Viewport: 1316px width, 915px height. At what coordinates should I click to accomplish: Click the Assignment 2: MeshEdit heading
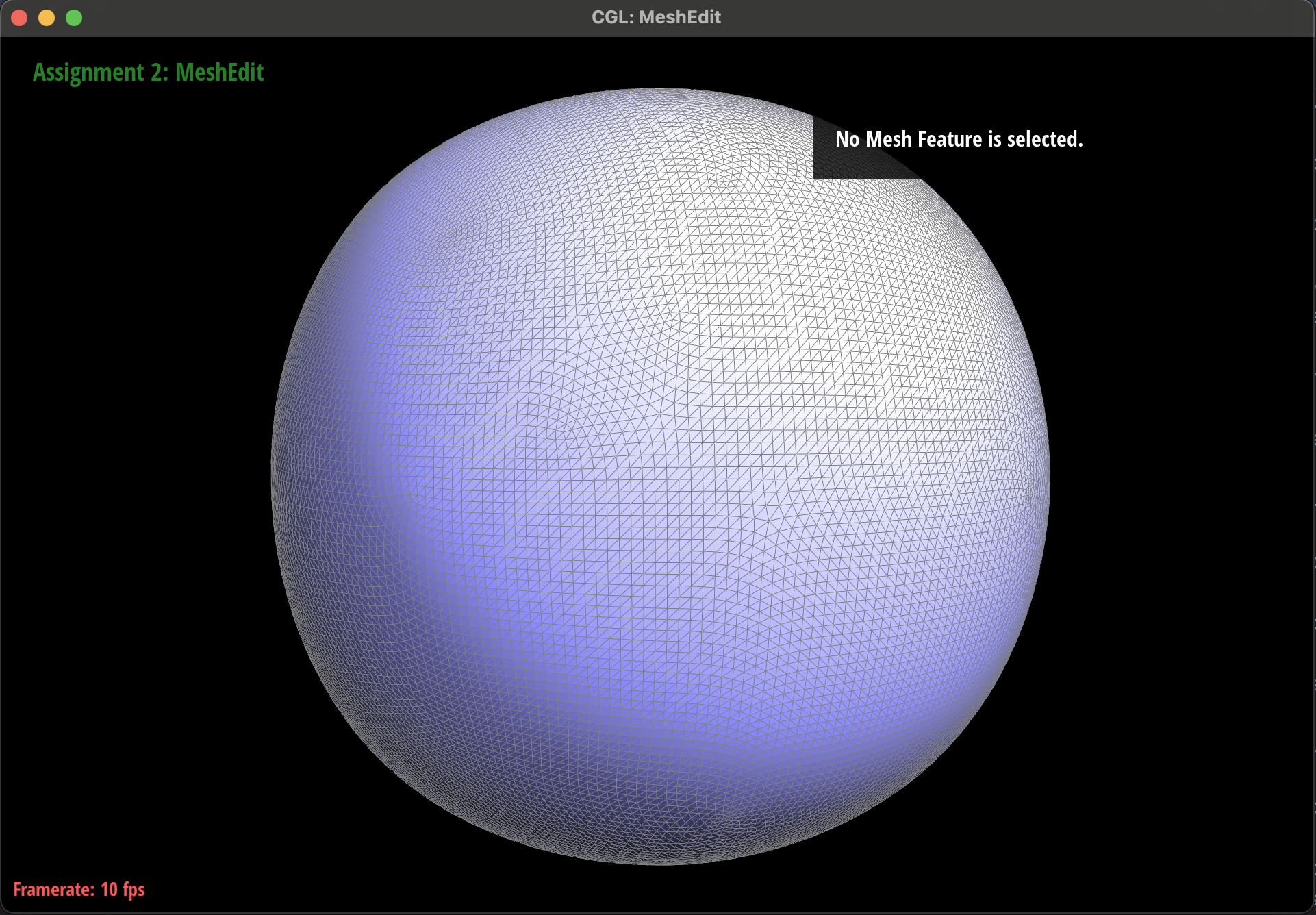coord(148,73)
